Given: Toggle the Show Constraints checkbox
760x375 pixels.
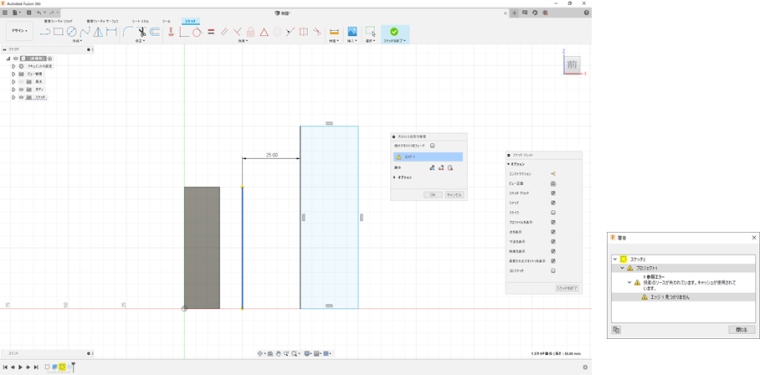Looking at the screenshot, I should (x=553, y=251).
